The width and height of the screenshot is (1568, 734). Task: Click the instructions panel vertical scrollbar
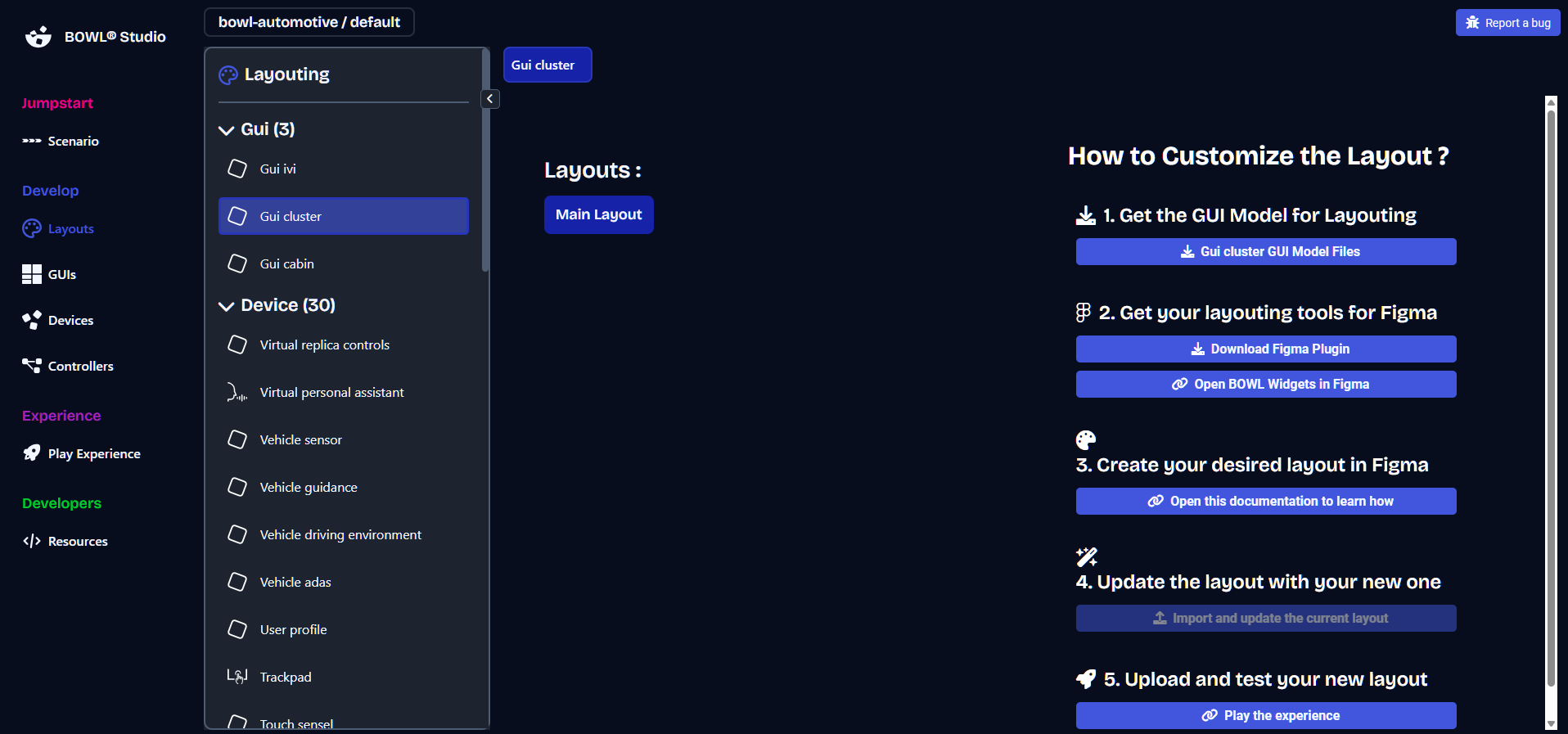[1551, 397]
